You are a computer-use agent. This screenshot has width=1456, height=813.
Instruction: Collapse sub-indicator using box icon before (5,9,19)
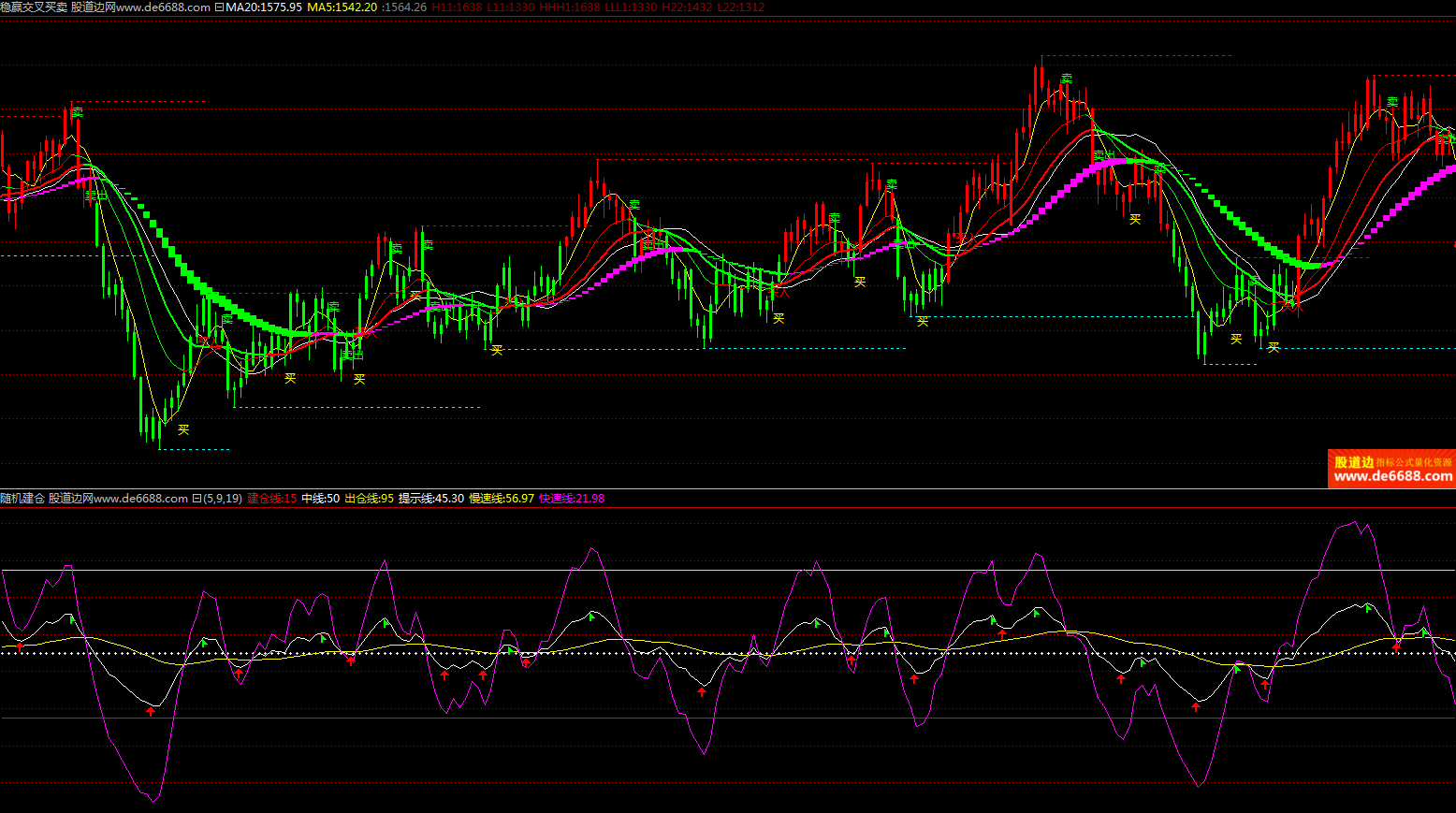pos(197,499)
